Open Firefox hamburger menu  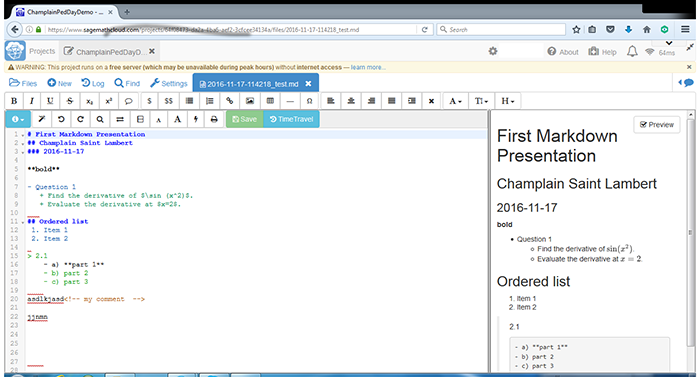pos(685,29)
